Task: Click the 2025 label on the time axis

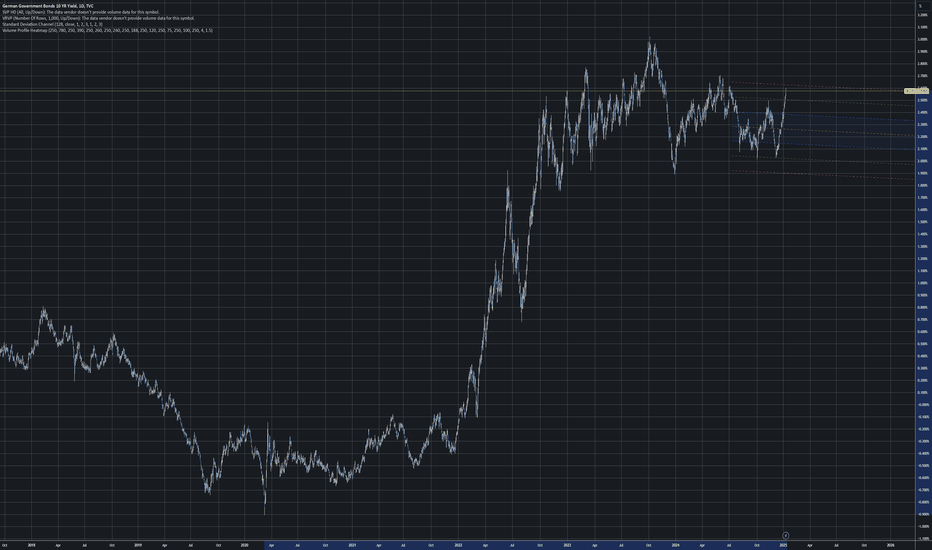Action: tap(783, 545)
